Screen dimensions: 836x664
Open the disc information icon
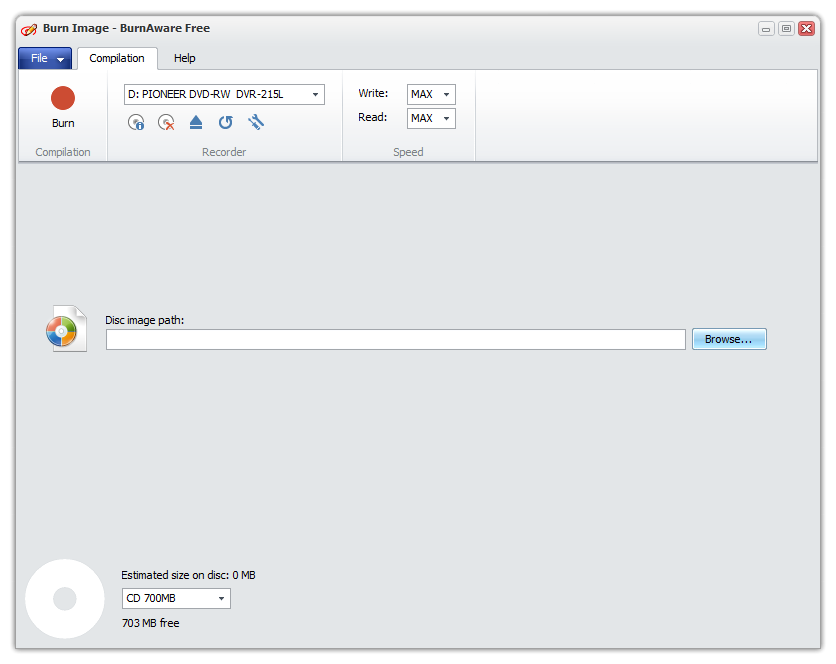[x=136, y=123]
